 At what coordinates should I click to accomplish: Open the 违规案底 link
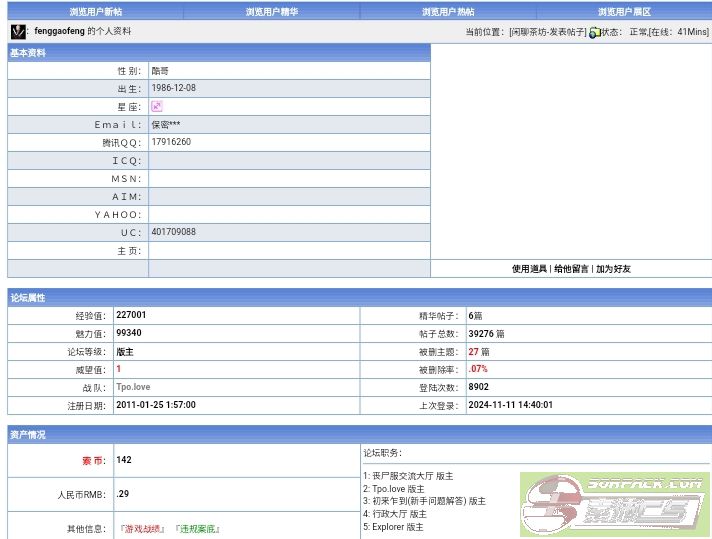(x=198, y=529)
